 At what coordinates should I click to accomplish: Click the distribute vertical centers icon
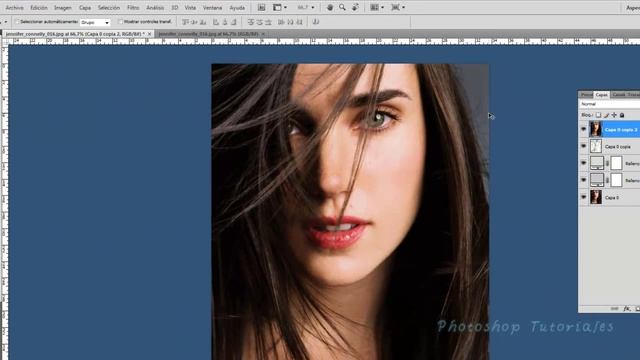259,22
